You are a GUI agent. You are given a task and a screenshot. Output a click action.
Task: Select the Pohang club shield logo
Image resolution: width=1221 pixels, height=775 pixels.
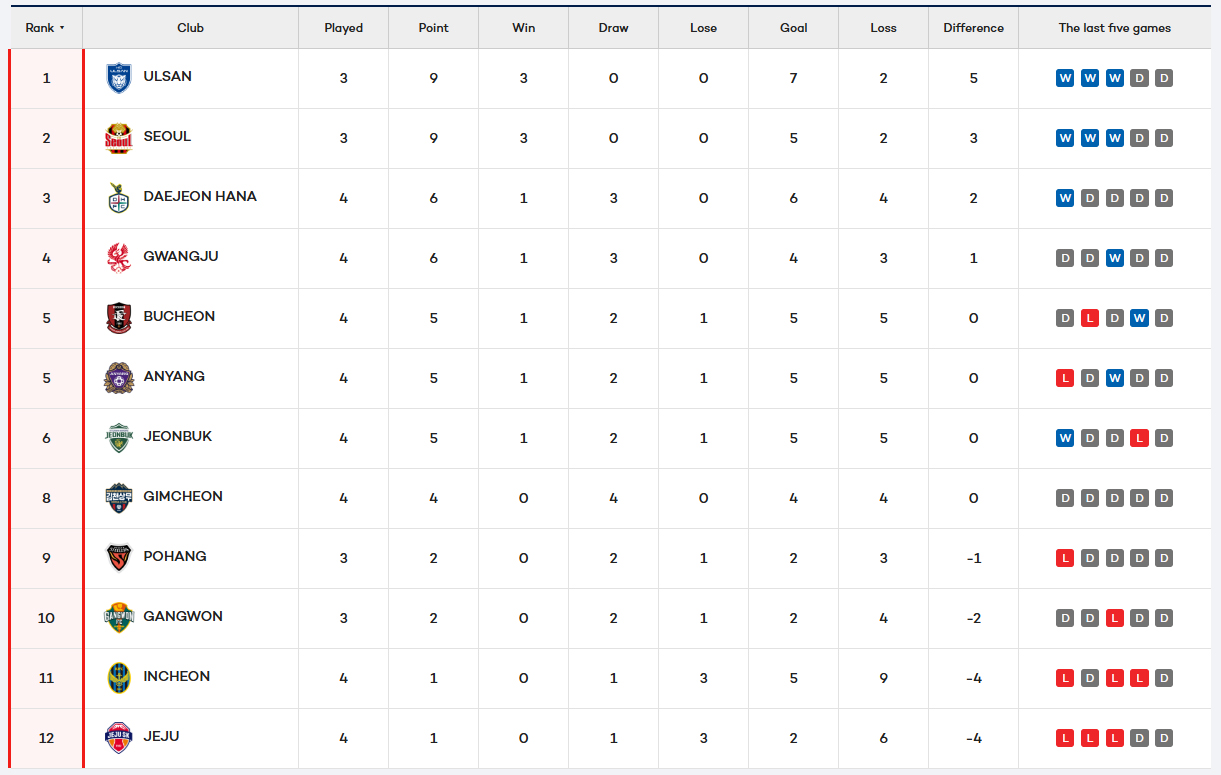(x=119, y=558)
